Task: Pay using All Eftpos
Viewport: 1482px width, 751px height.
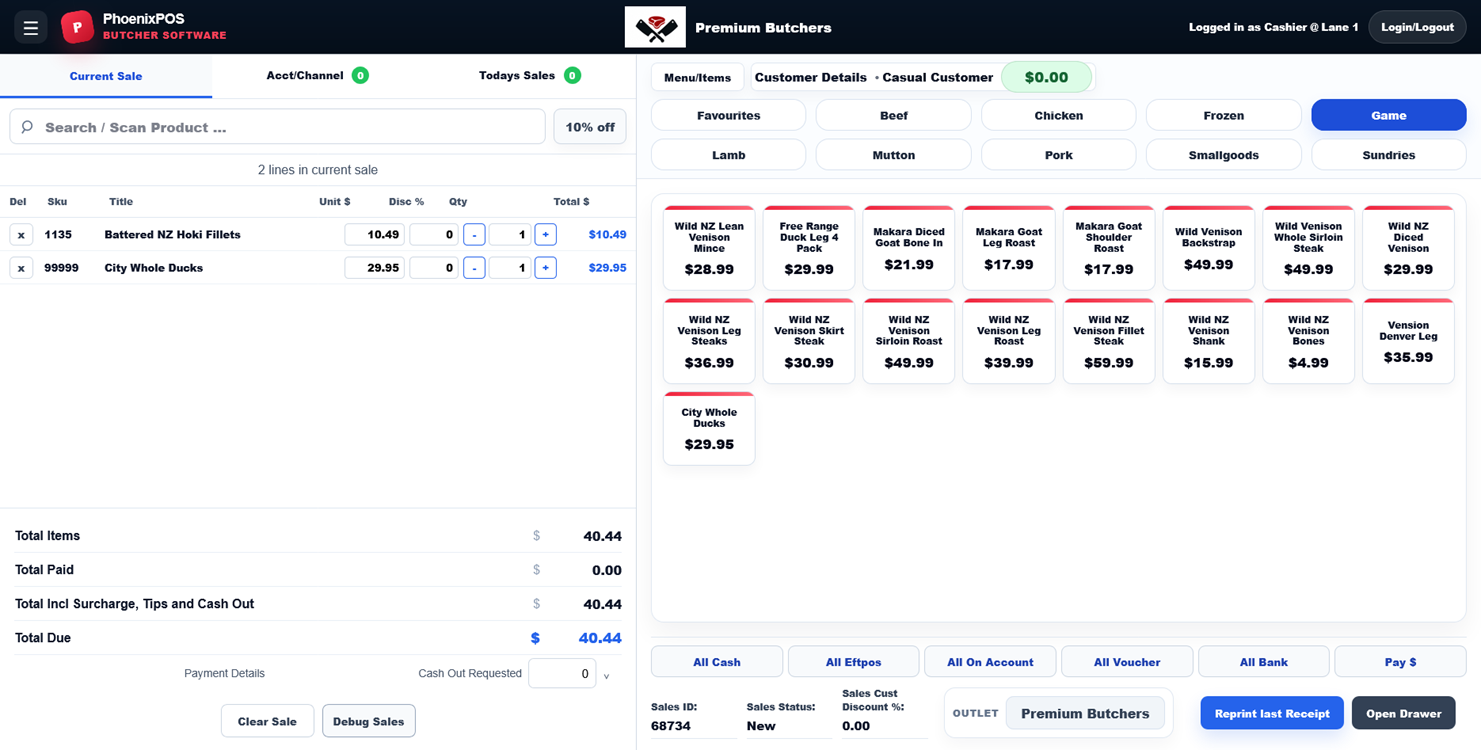Action: pos(853,662)
